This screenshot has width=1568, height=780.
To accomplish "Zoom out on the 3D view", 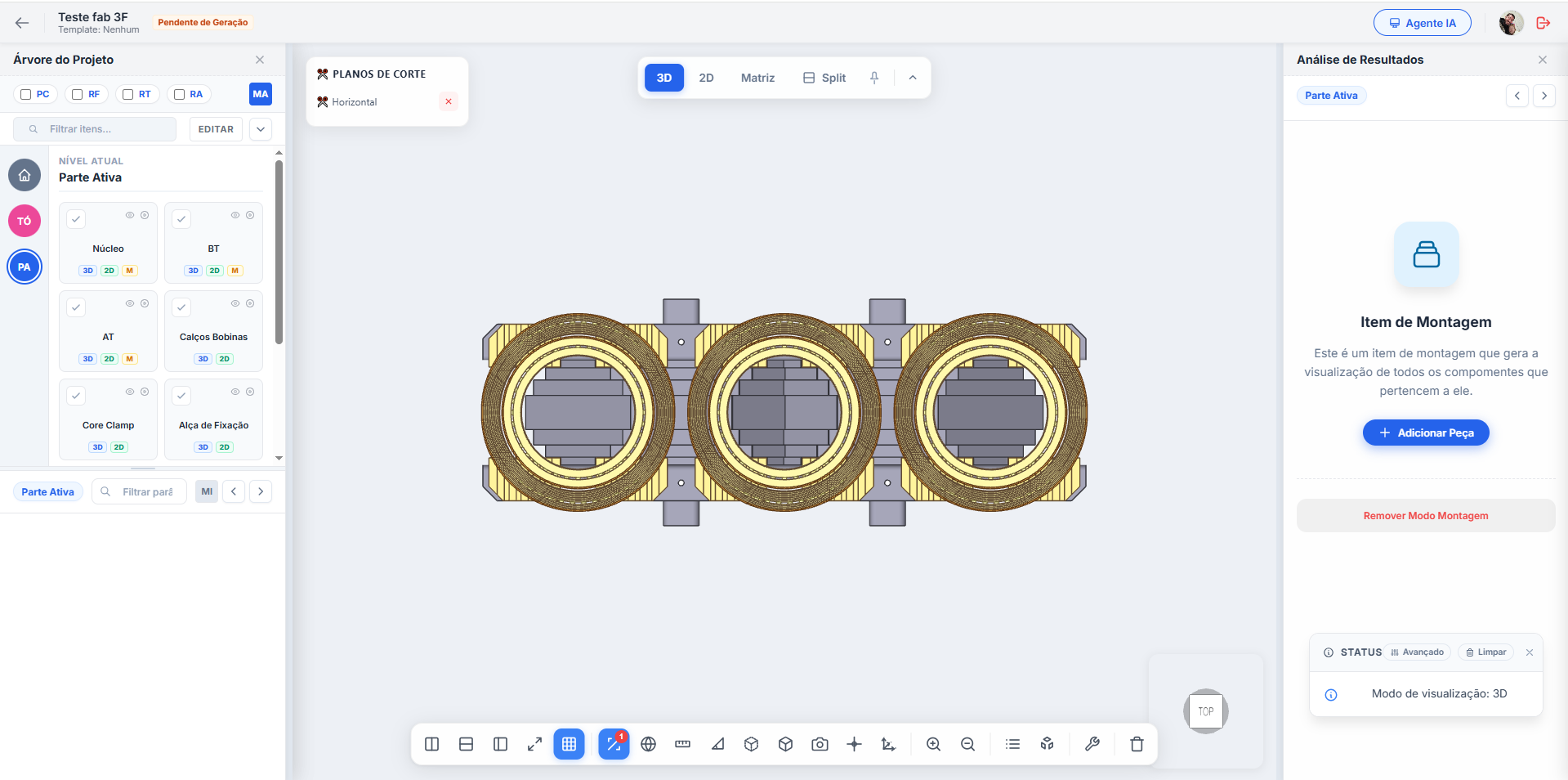I will 968,744.
